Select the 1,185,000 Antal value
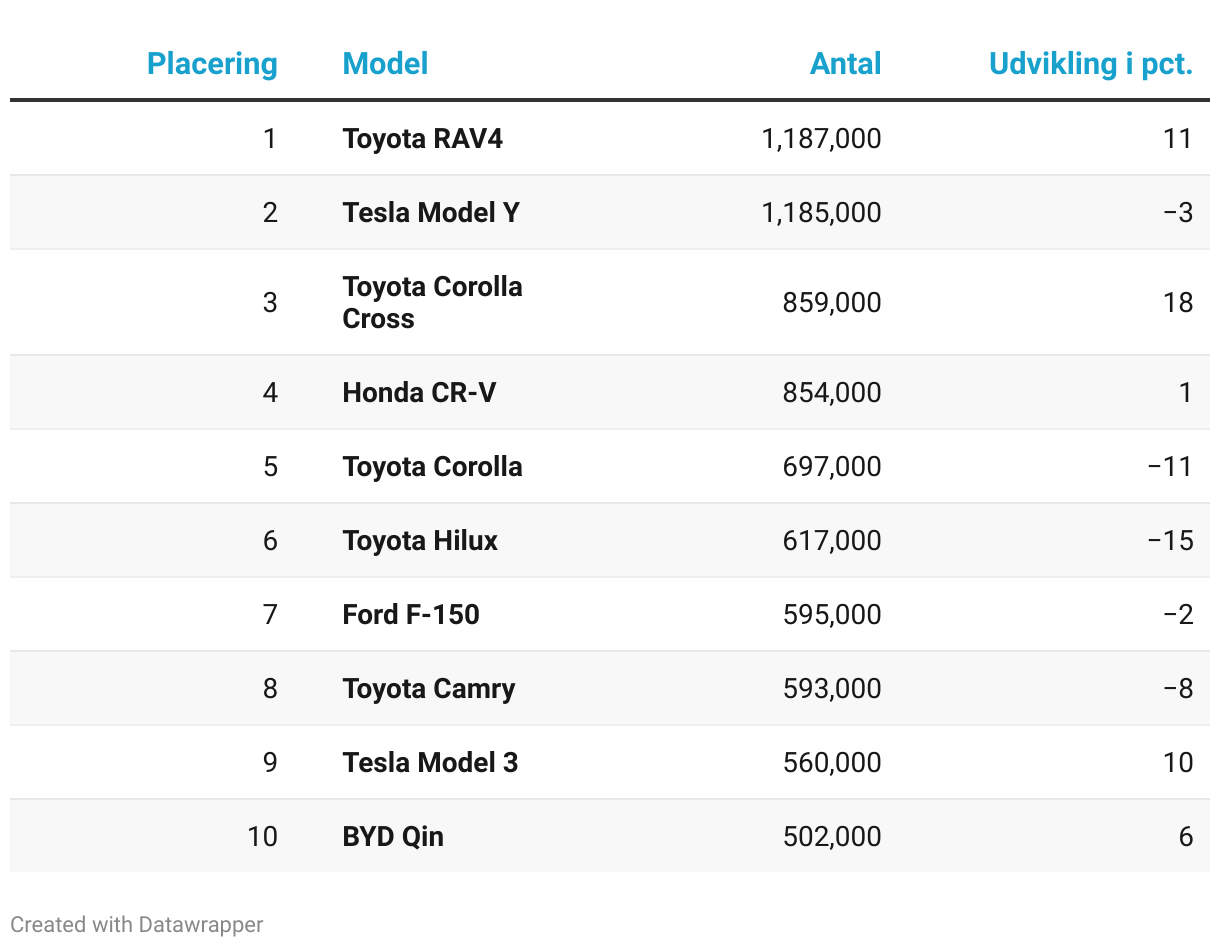Viewport: 1220px width, 948px height. [821, 212]
